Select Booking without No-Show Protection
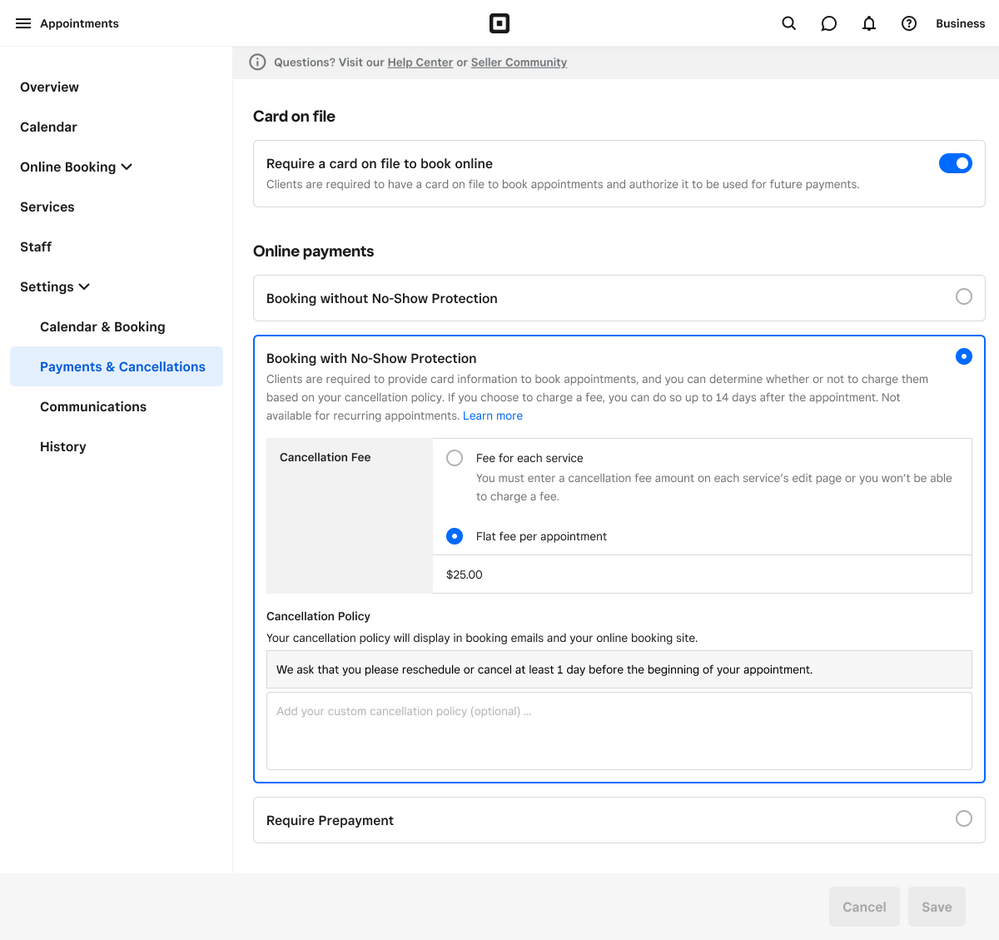The width and height of the screenshot is (999, 940). (x=963, y=297)
